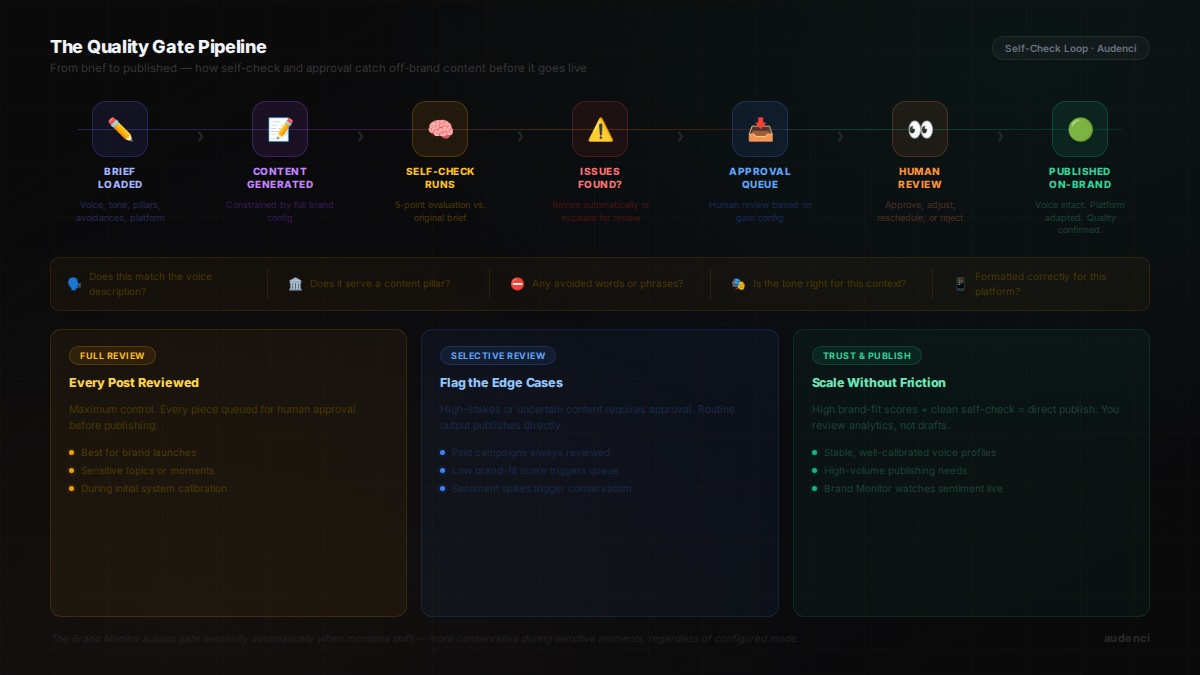Click the Self-Check Loop · Audenci pill
The image size is (1200, 675).
point(1070,48)
